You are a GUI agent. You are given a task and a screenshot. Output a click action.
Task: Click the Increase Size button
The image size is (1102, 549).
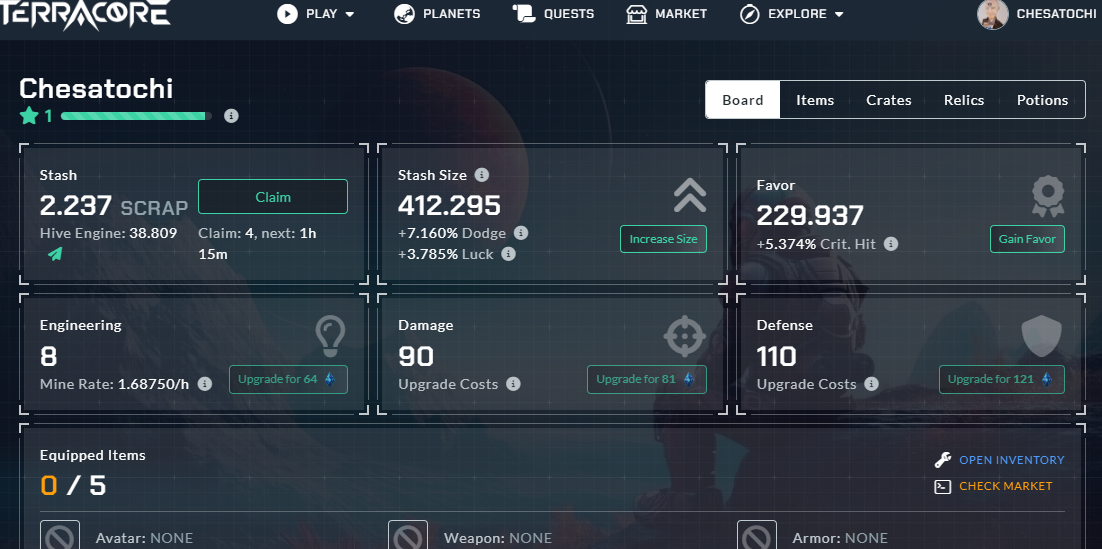(663, 239)
